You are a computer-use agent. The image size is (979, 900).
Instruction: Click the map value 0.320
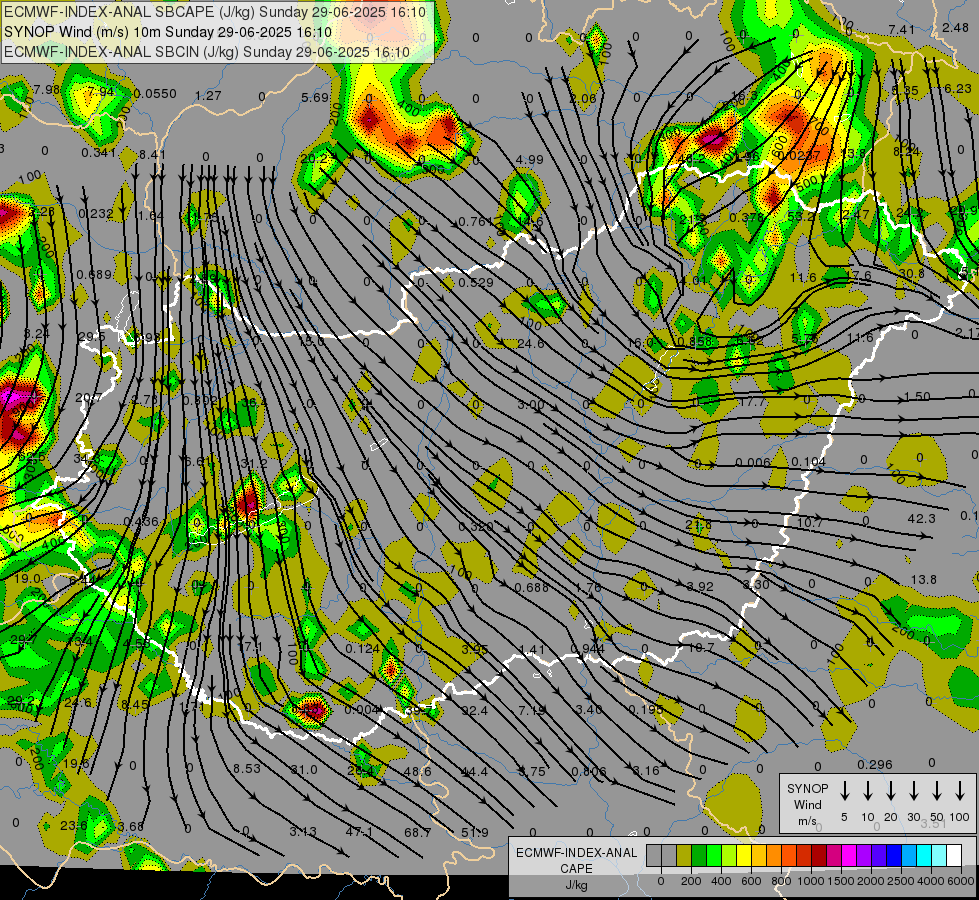coord(476,527)
